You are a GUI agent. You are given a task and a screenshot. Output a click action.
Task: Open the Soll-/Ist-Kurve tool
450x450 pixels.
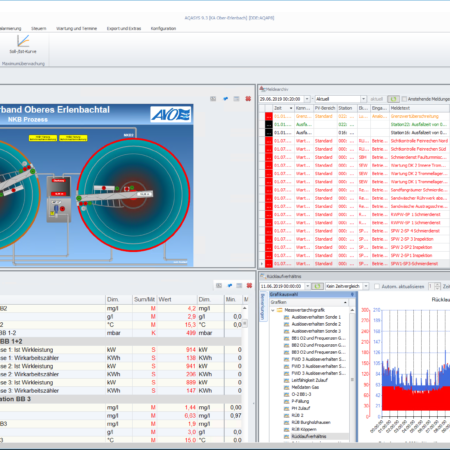[x=23, y=44]
